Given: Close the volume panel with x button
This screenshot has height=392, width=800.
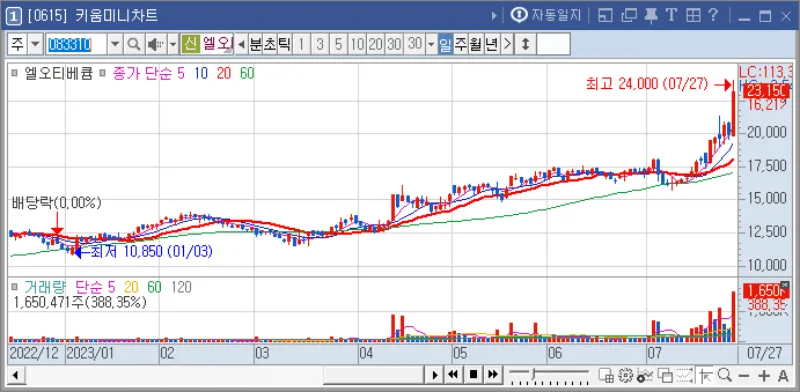Looking at the screenshot, I should point(784,285).
